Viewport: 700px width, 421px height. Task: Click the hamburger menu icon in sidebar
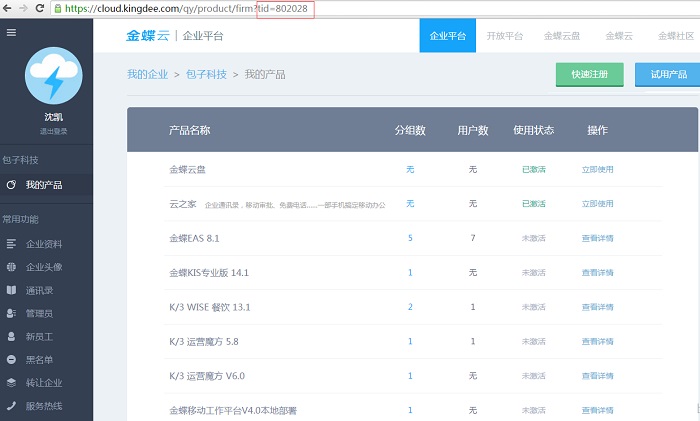pos(11,32)
